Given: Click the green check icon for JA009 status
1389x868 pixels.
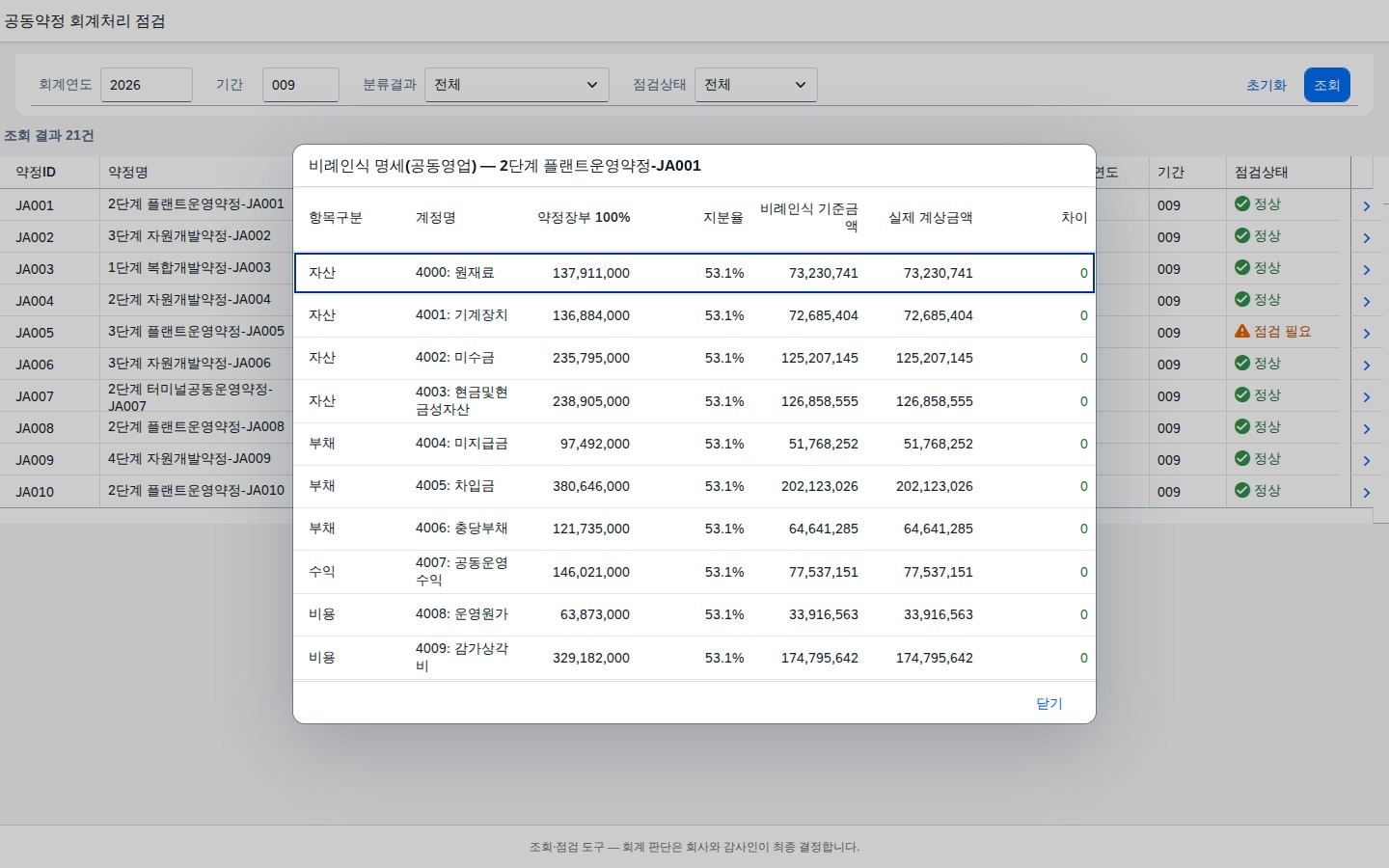Looking at the screenshot, I should (x=1242, y=458).
